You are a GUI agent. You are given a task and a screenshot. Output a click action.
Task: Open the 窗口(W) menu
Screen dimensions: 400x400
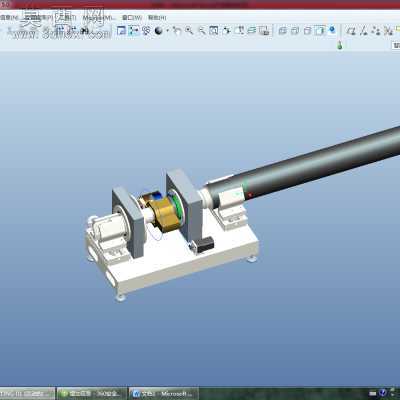[132, 18]
